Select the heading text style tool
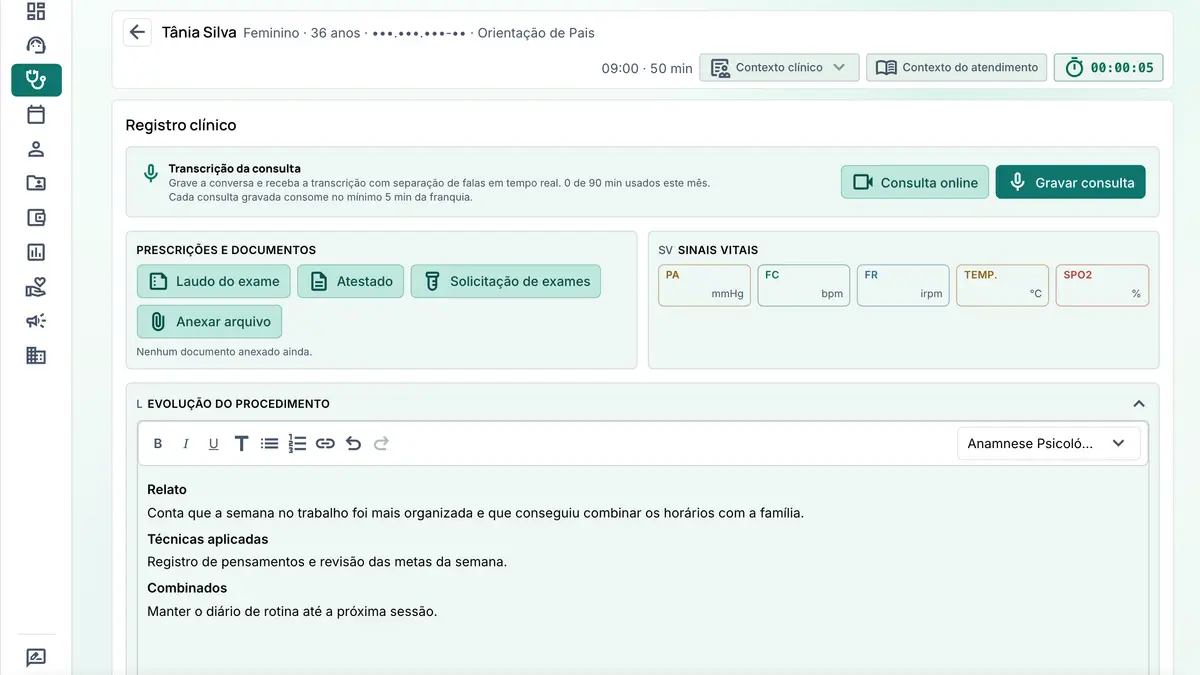Image resolution: width=1200 pixels, height=675 pixels. pyautogui.click(x=241, y=443)
